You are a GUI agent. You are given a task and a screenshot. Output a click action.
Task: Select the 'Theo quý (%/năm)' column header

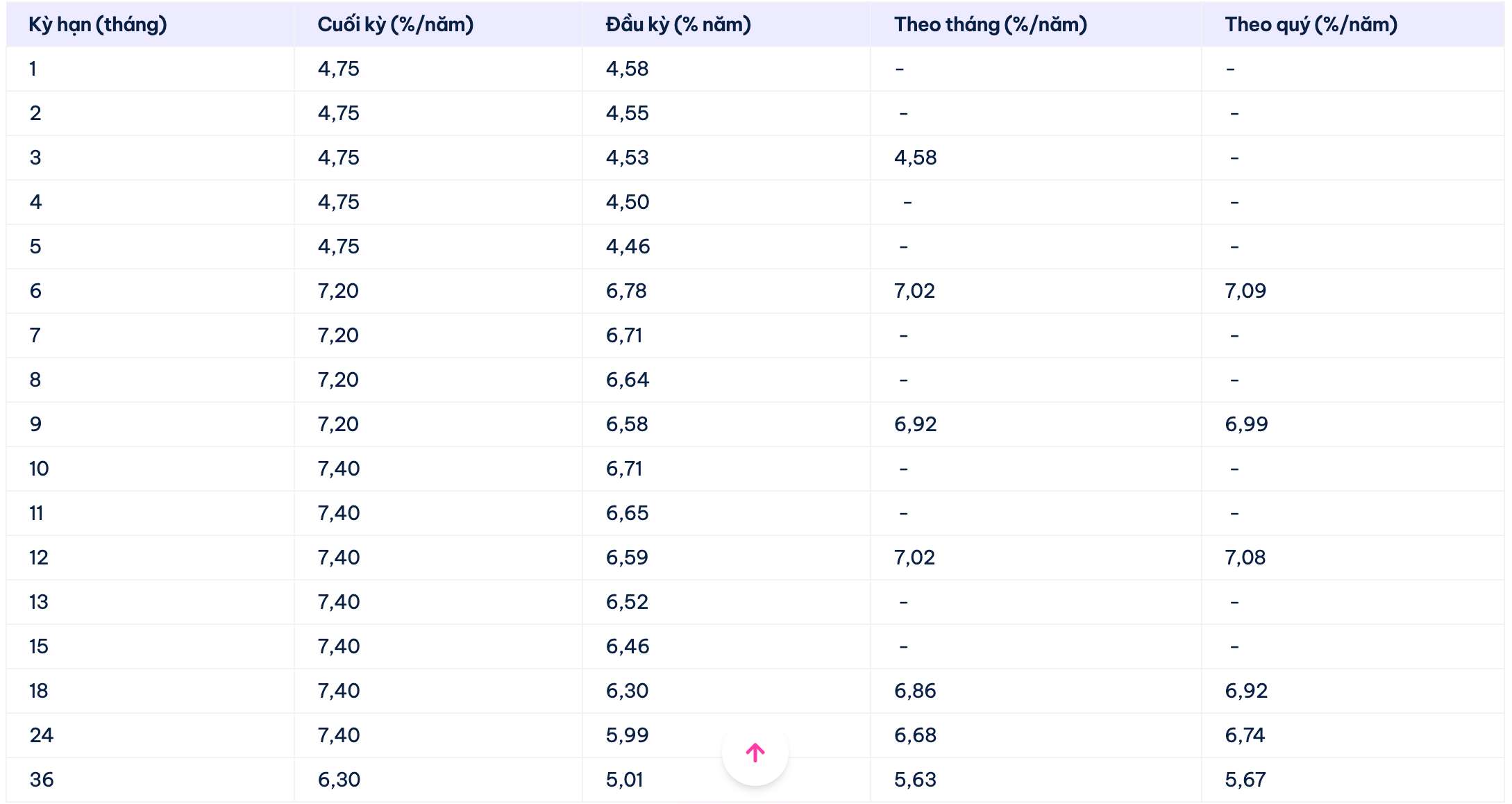coord(1311,25)
